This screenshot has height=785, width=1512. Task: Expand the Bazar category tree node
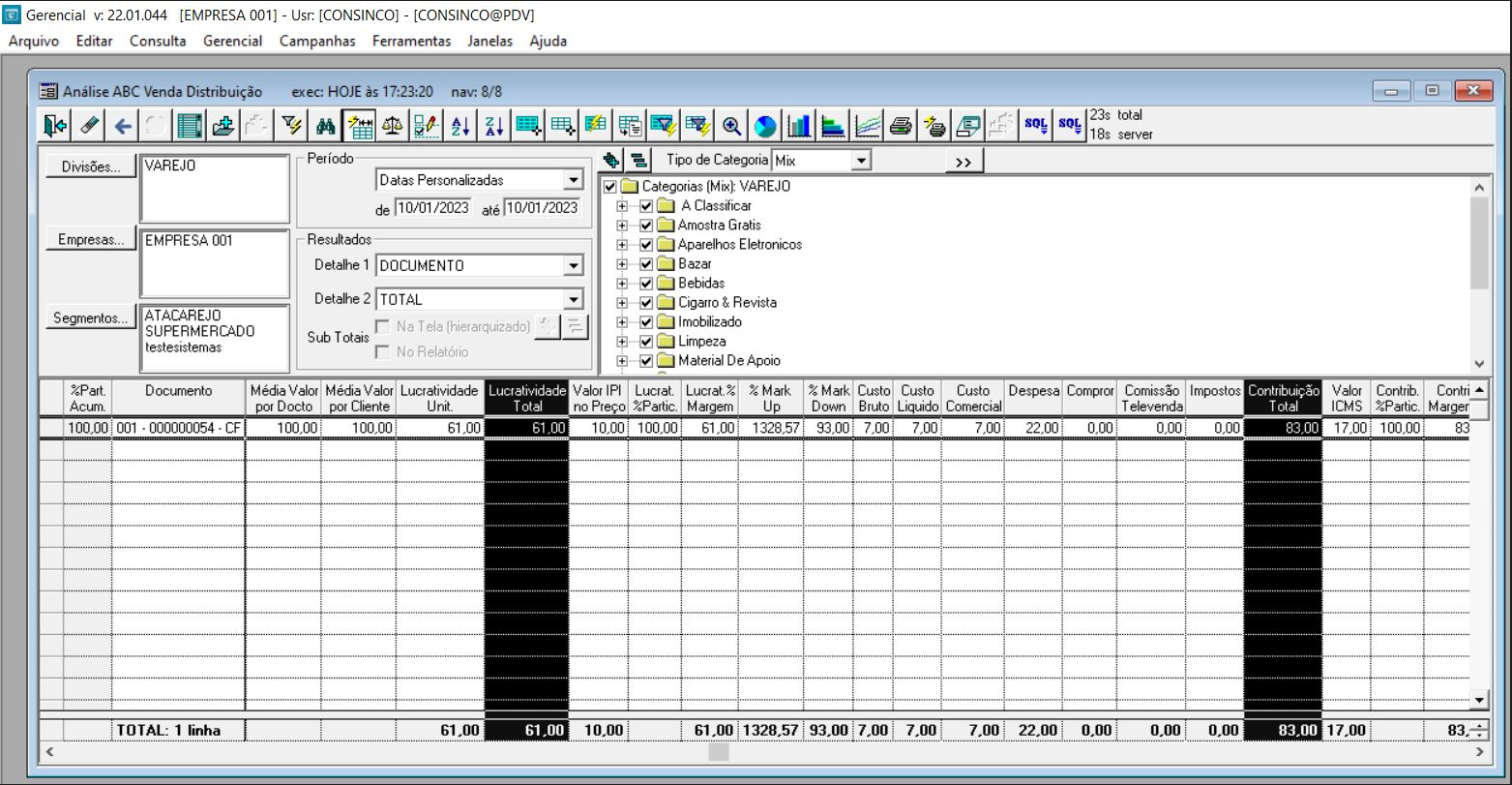click(x=622, y=264)
